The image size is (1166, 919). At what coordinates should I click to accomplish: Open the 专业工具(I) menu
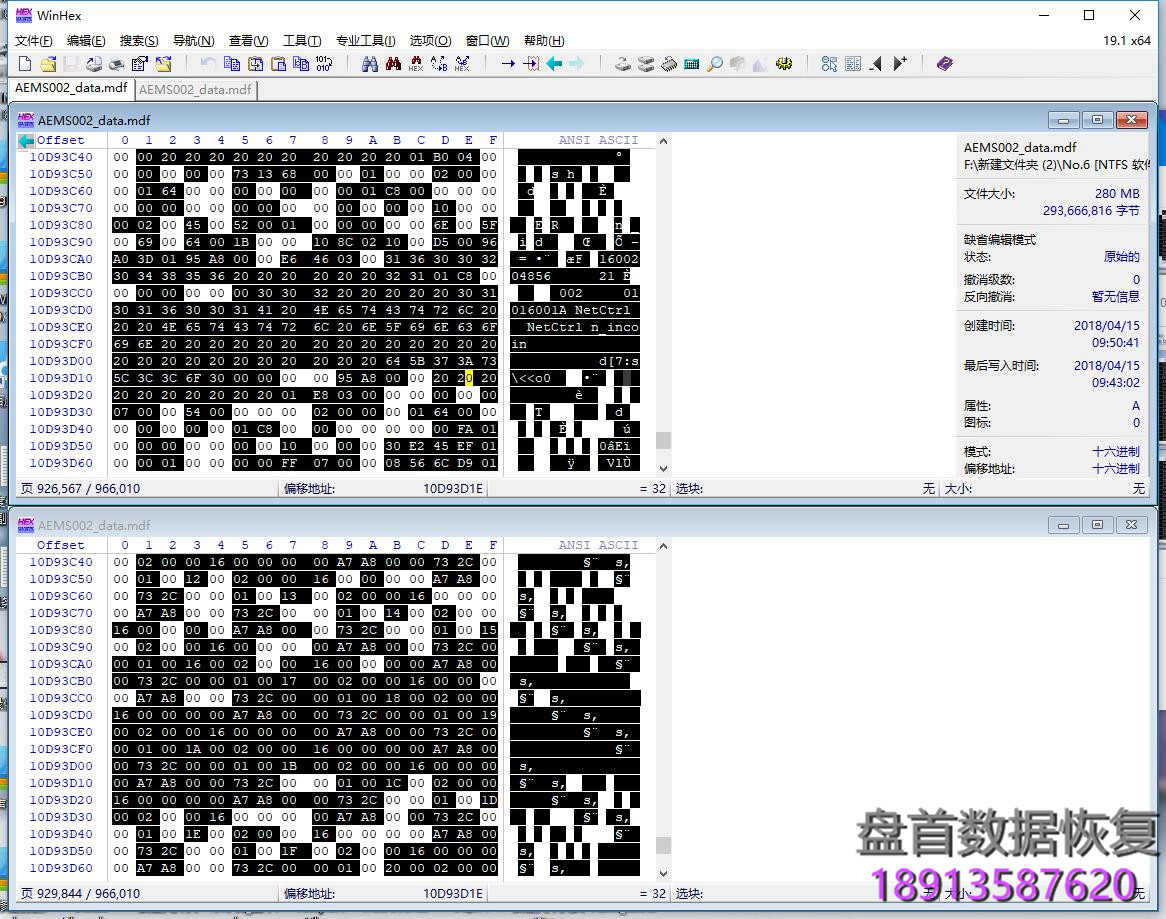(366, 41)
